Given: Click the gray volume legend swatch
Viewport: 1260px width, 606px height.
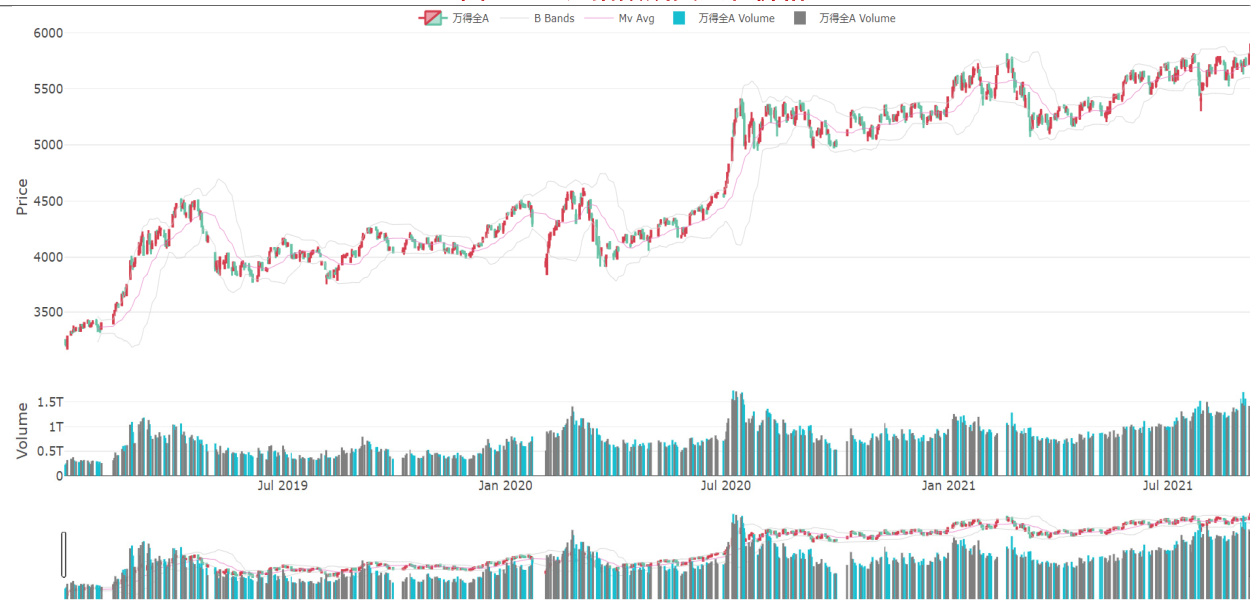Looking at the screenshot, I should [800, 18].
